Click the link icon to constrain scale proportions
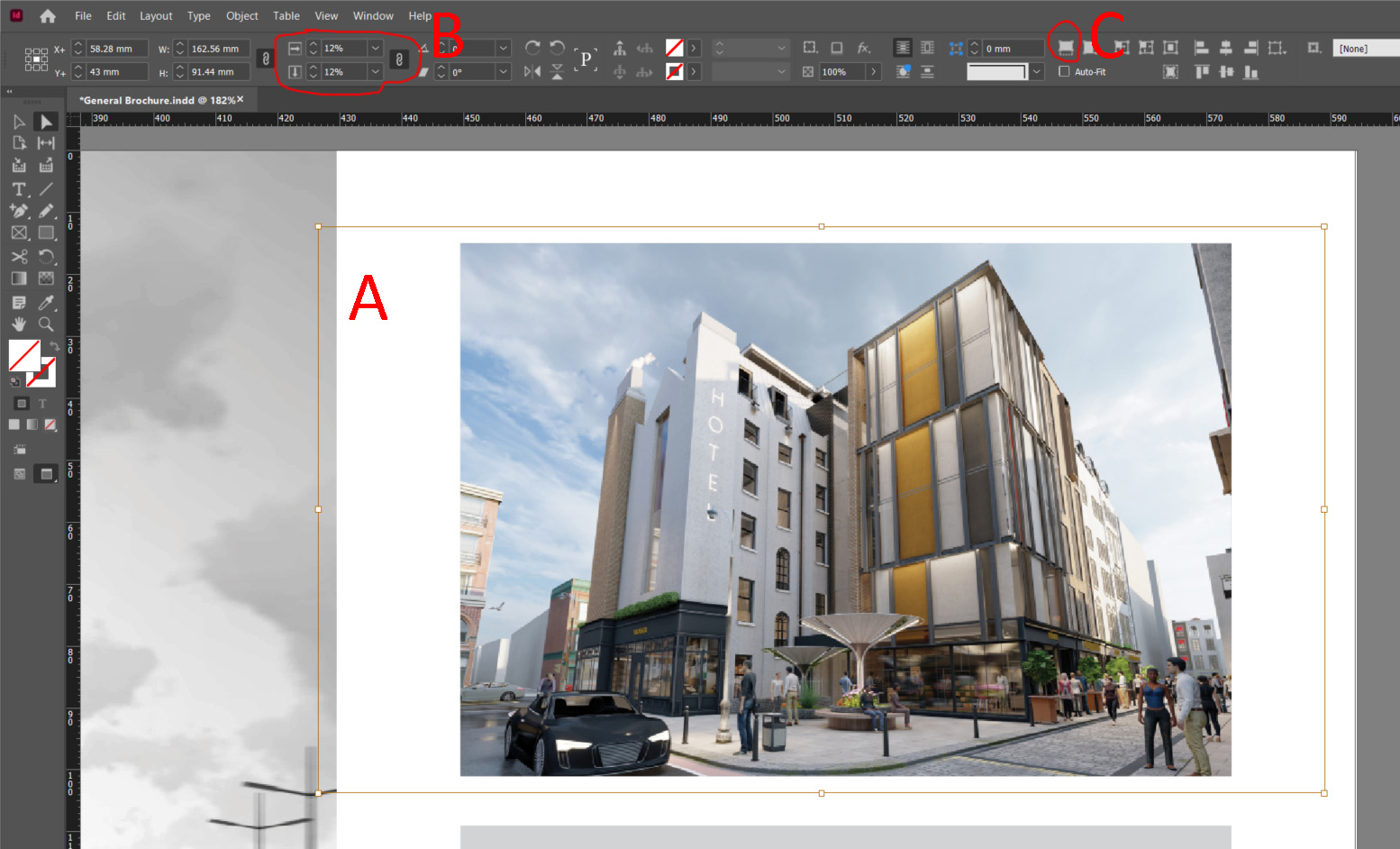This screenshot has width=1400, height=849. tap(397, 59)
